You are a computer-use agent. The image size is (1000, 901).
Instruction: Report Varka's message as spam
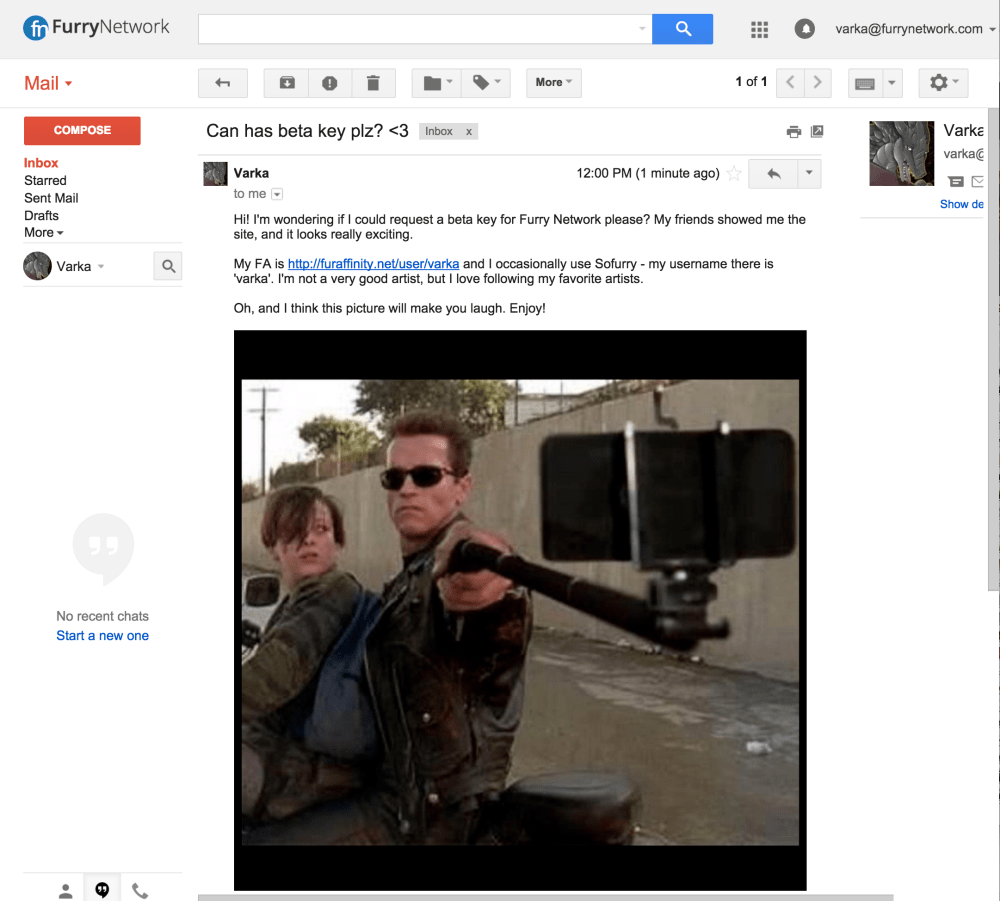tap(330, 83)
